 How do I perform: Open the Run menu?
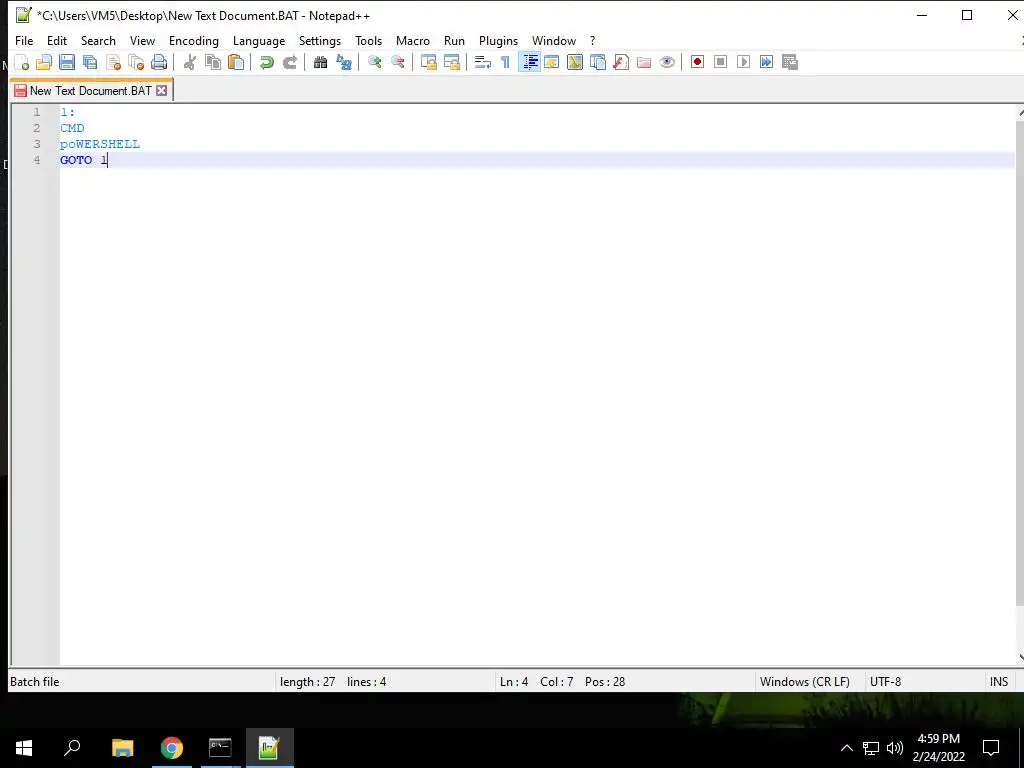click(x=454, y=40)
